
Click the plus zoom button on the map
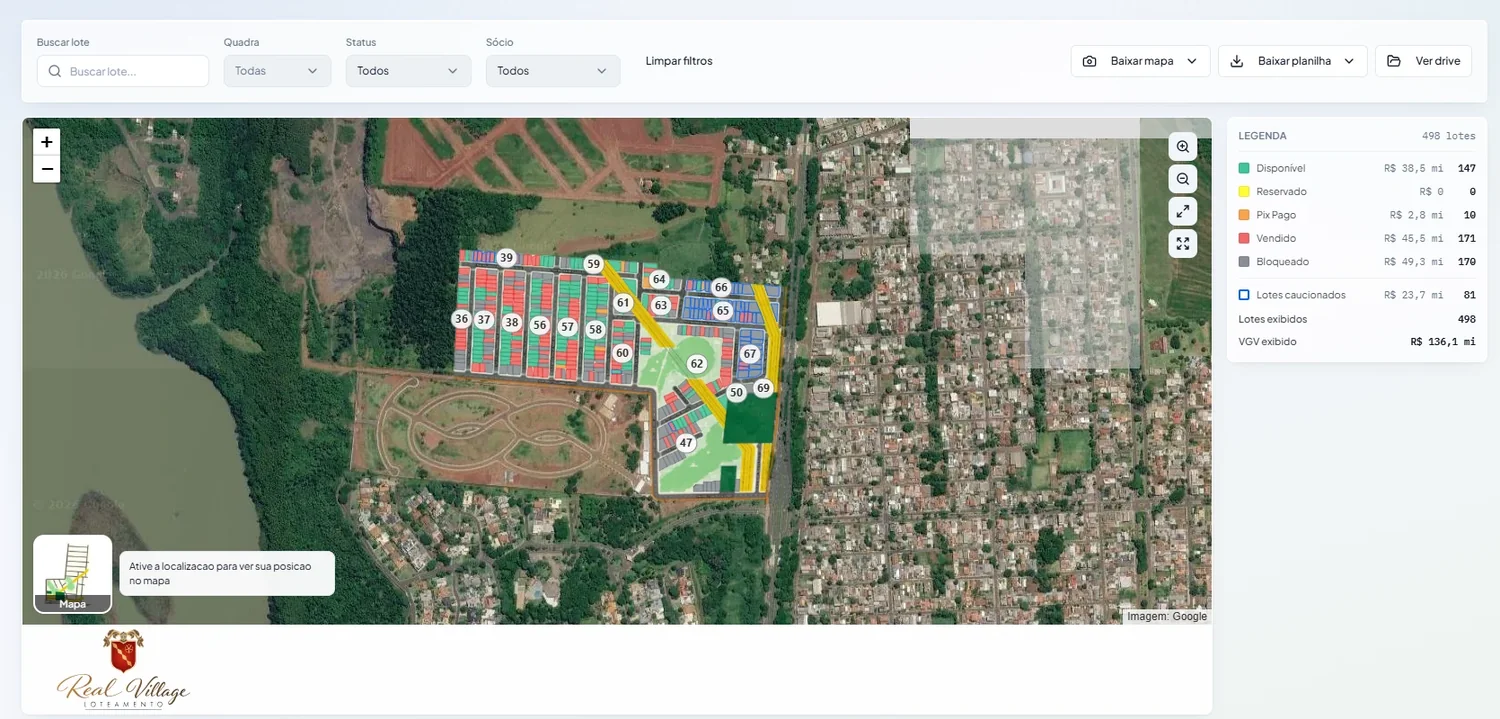click(x=47, y=142)
